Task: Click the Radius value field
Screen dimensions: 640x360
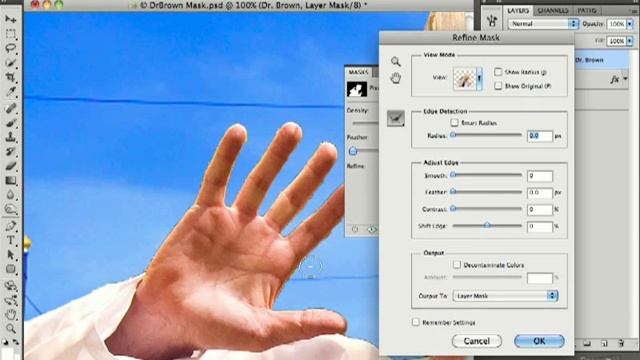Action: (x=540, y=136)
